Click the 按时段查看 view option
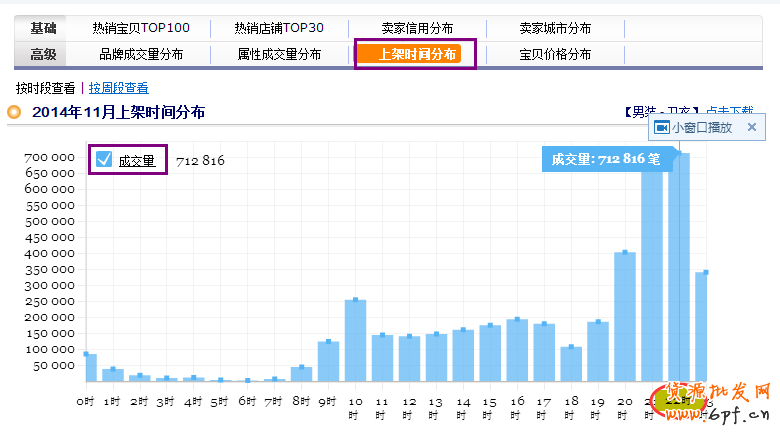Screen dimensions: 780x436 point(45,88)
